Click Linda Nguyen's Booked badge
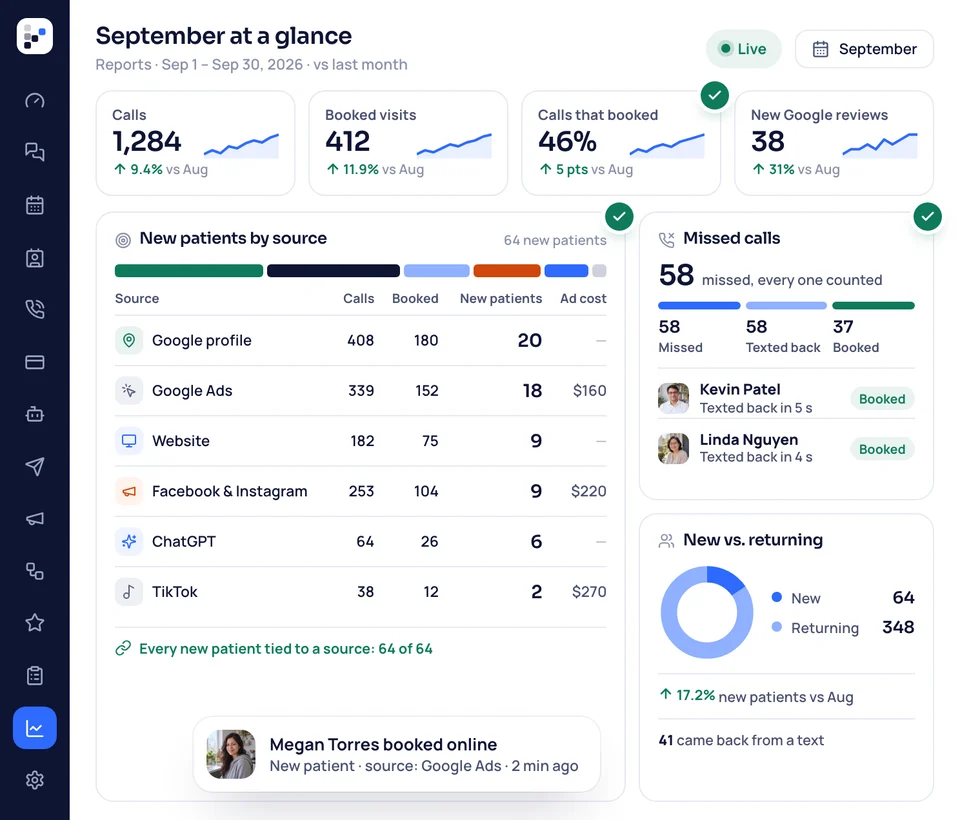Image resolution: width=960 pixels, height=820 pixels. pos(882,449)
